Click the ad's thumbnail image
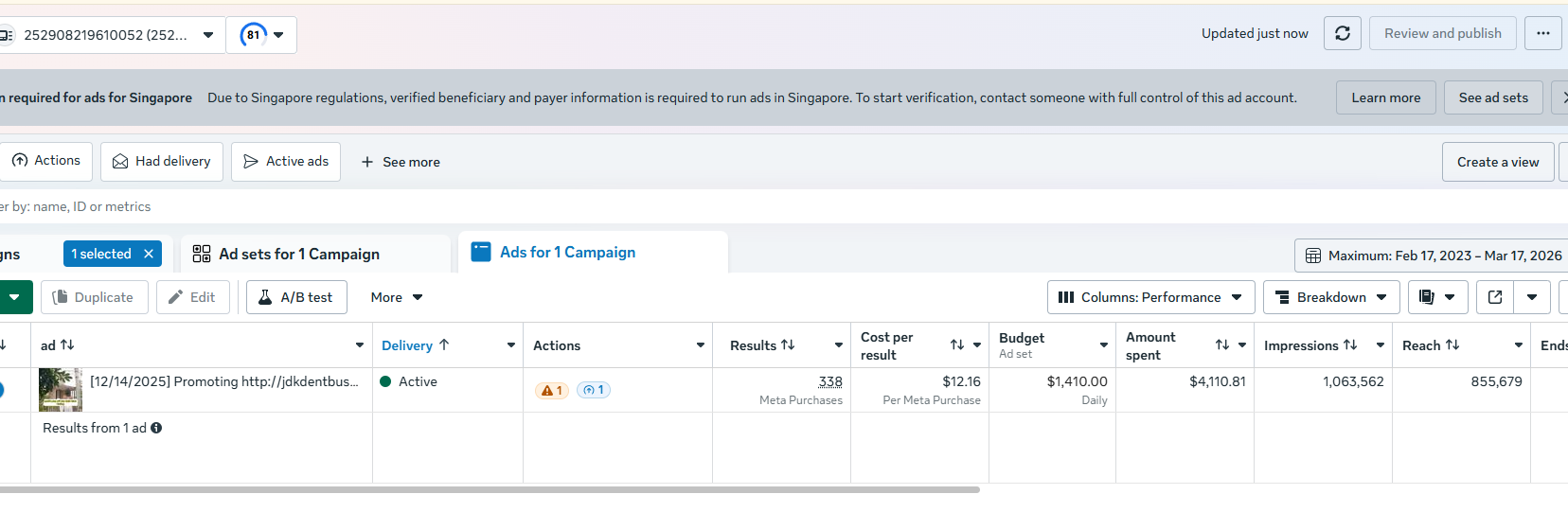 (x=61, y=390)
